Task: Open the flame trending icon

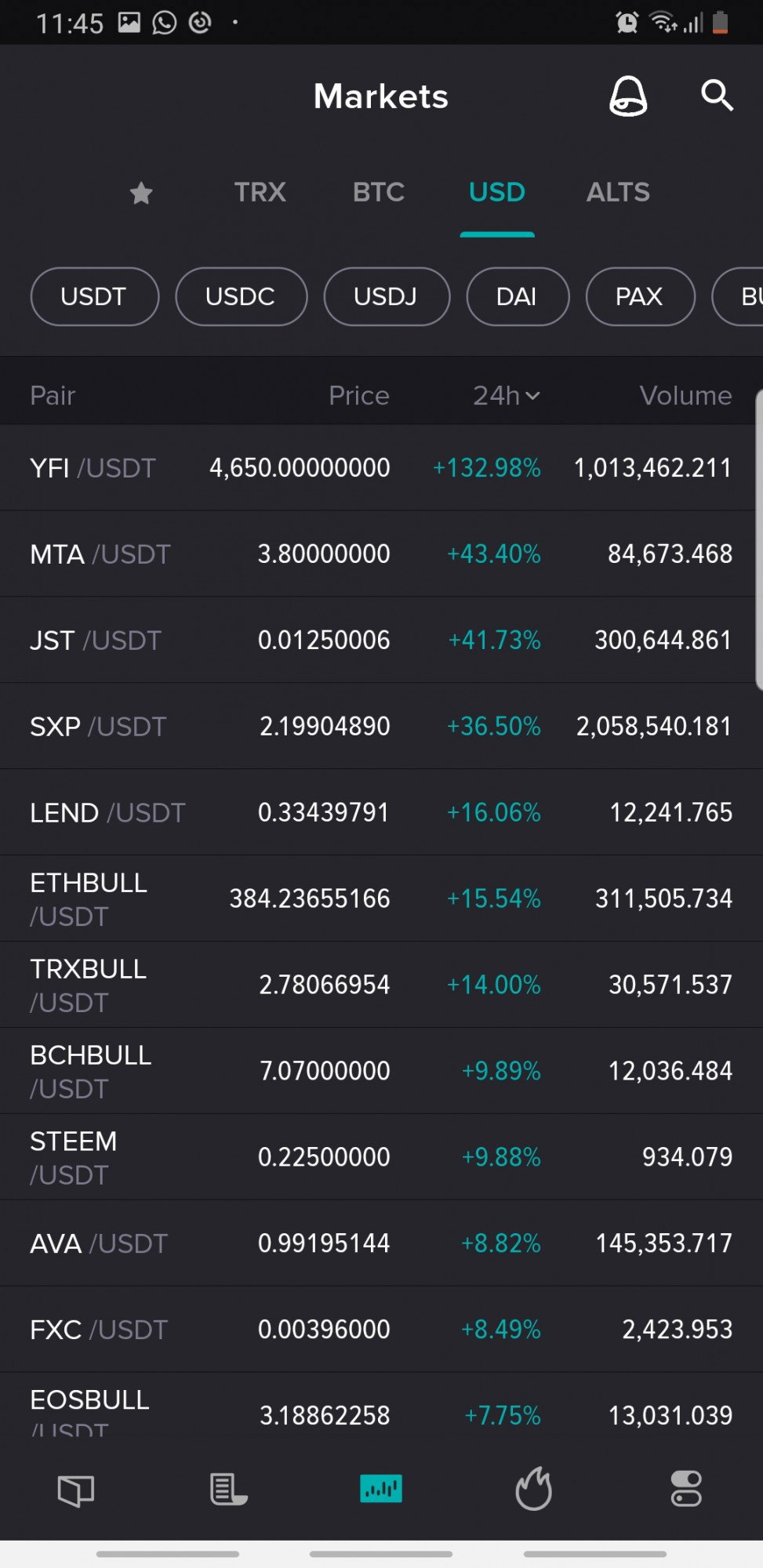Action: pos(533,1488)
